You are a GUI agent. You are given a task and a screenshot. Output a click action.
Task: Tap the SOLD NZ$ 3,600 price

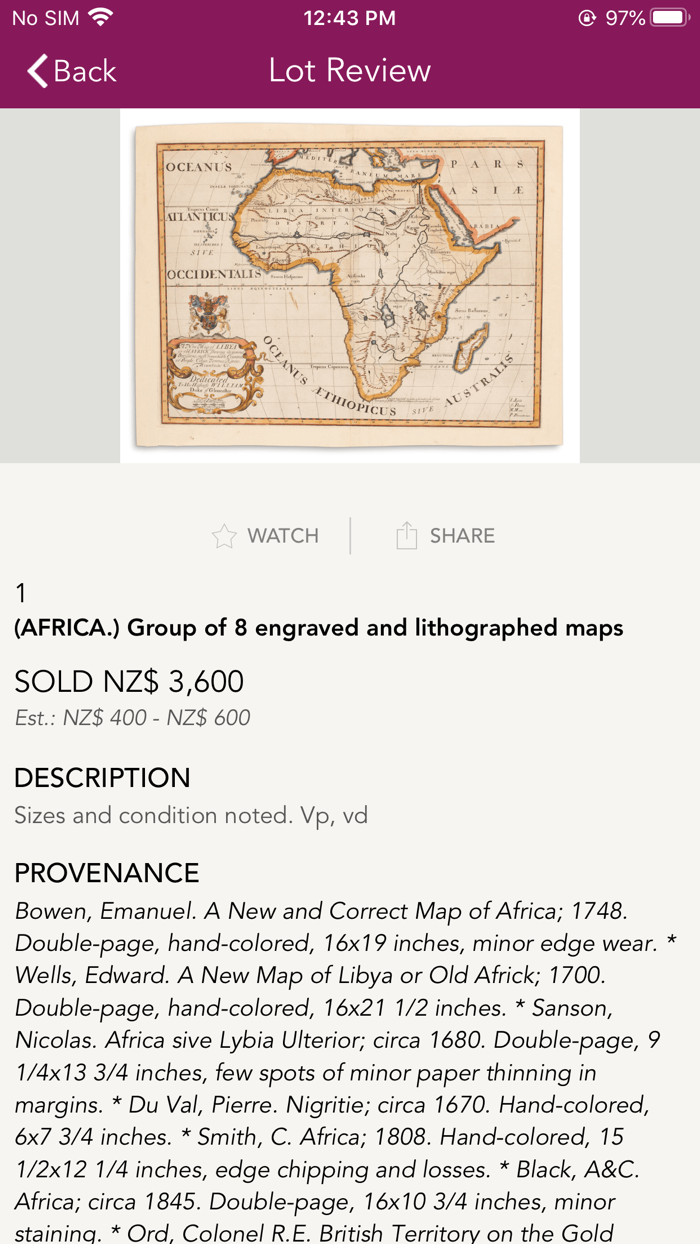(x=129, y=682)
